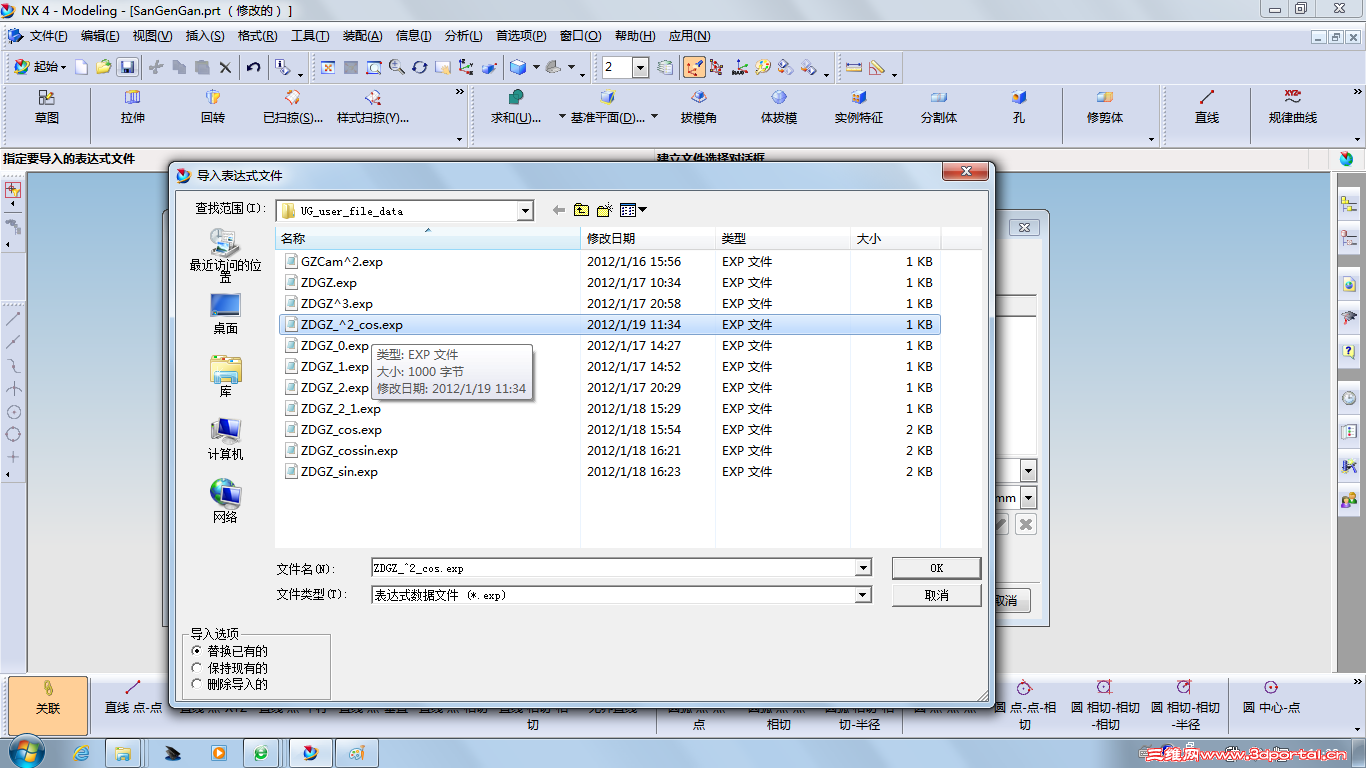Select the 直线 (Line) curve tool
Image resolution: width=1366 pixels, height=768 pixels.
click(x=1207, y=108)
